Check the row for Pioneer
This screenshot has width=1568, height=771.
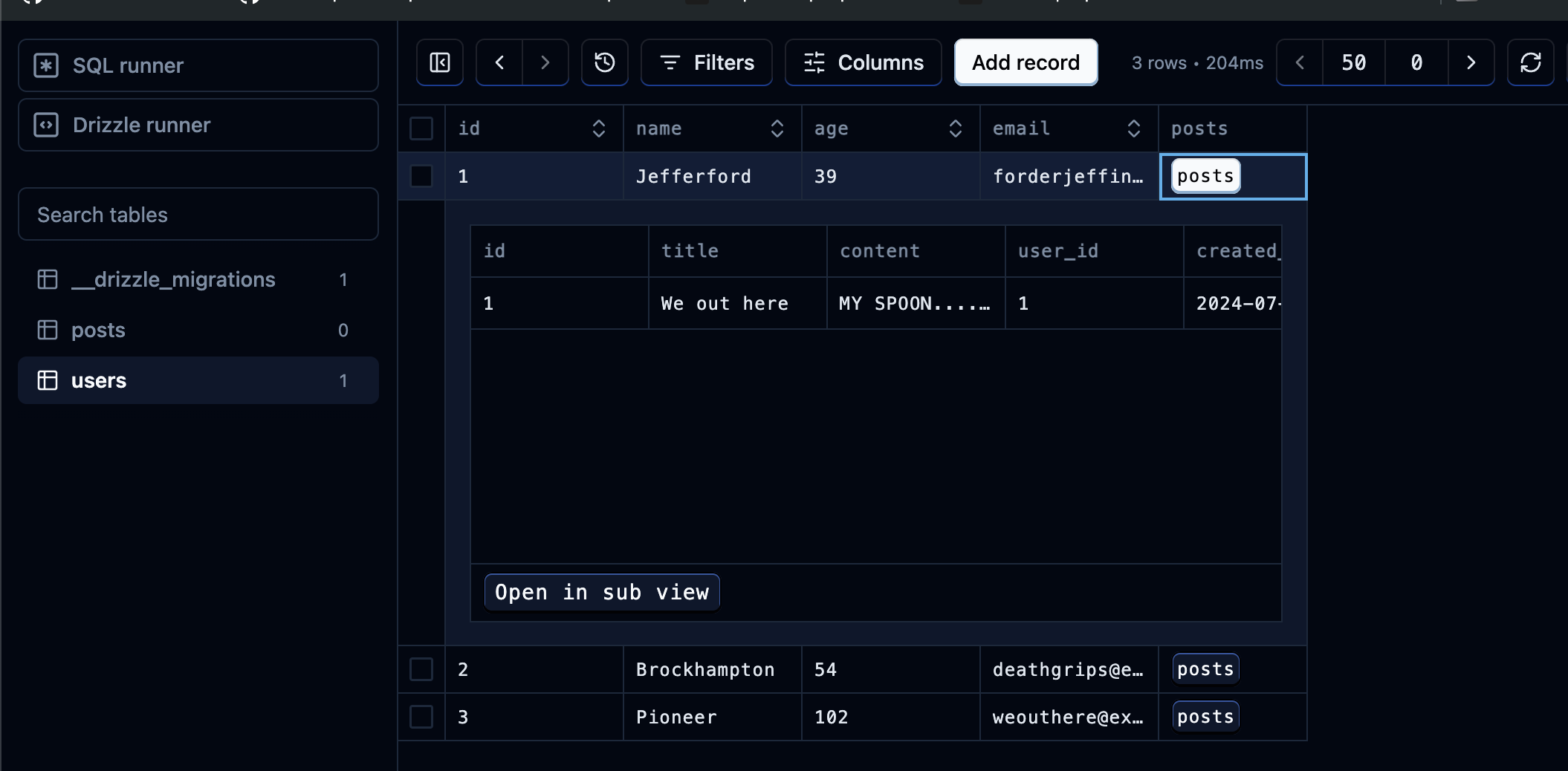pyautogui.click(x=421, y=717)
